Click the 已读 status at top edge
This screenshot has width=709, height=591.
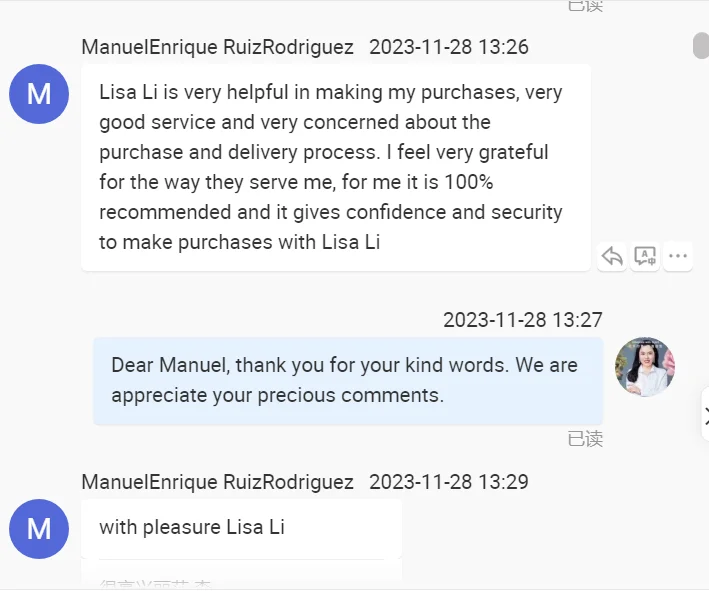tap(585, 5)
